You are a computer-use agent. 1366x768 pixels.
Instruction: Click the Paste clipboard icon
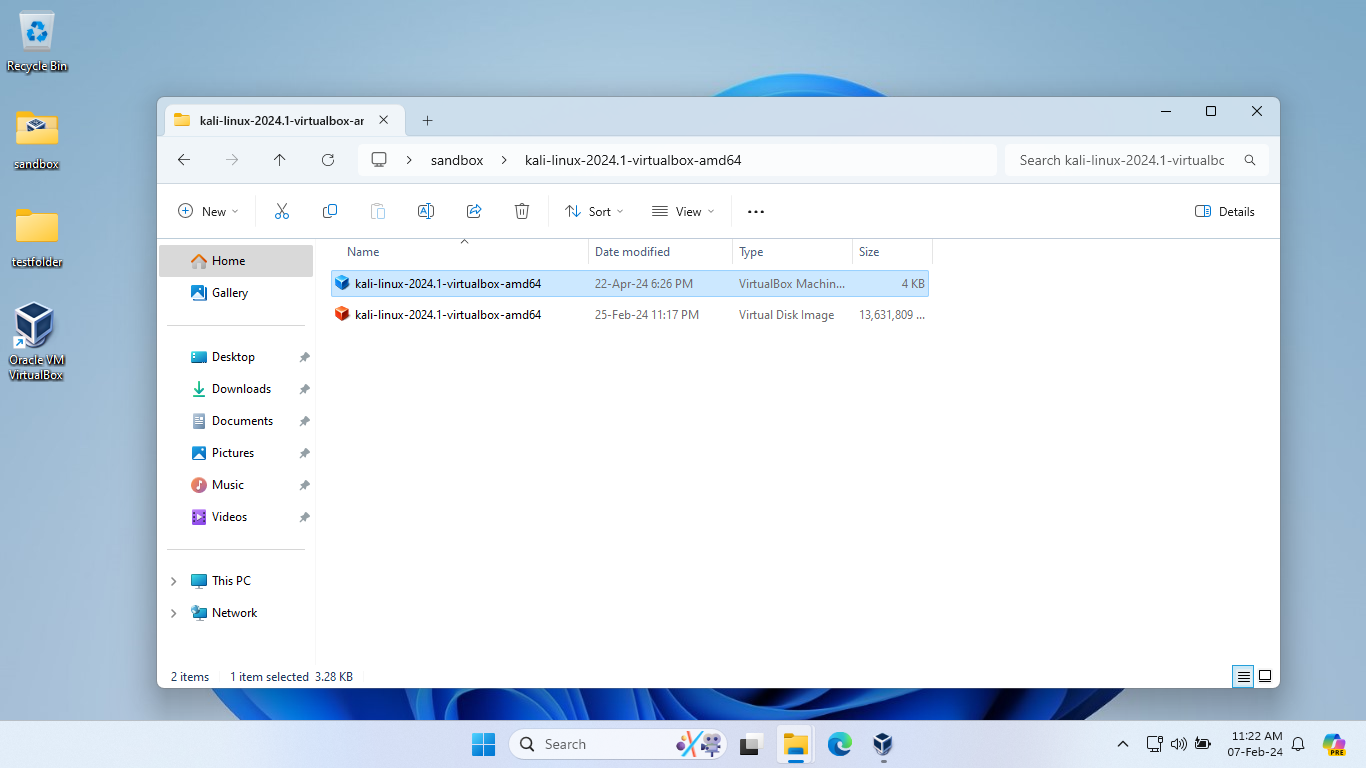coord(377,211)
